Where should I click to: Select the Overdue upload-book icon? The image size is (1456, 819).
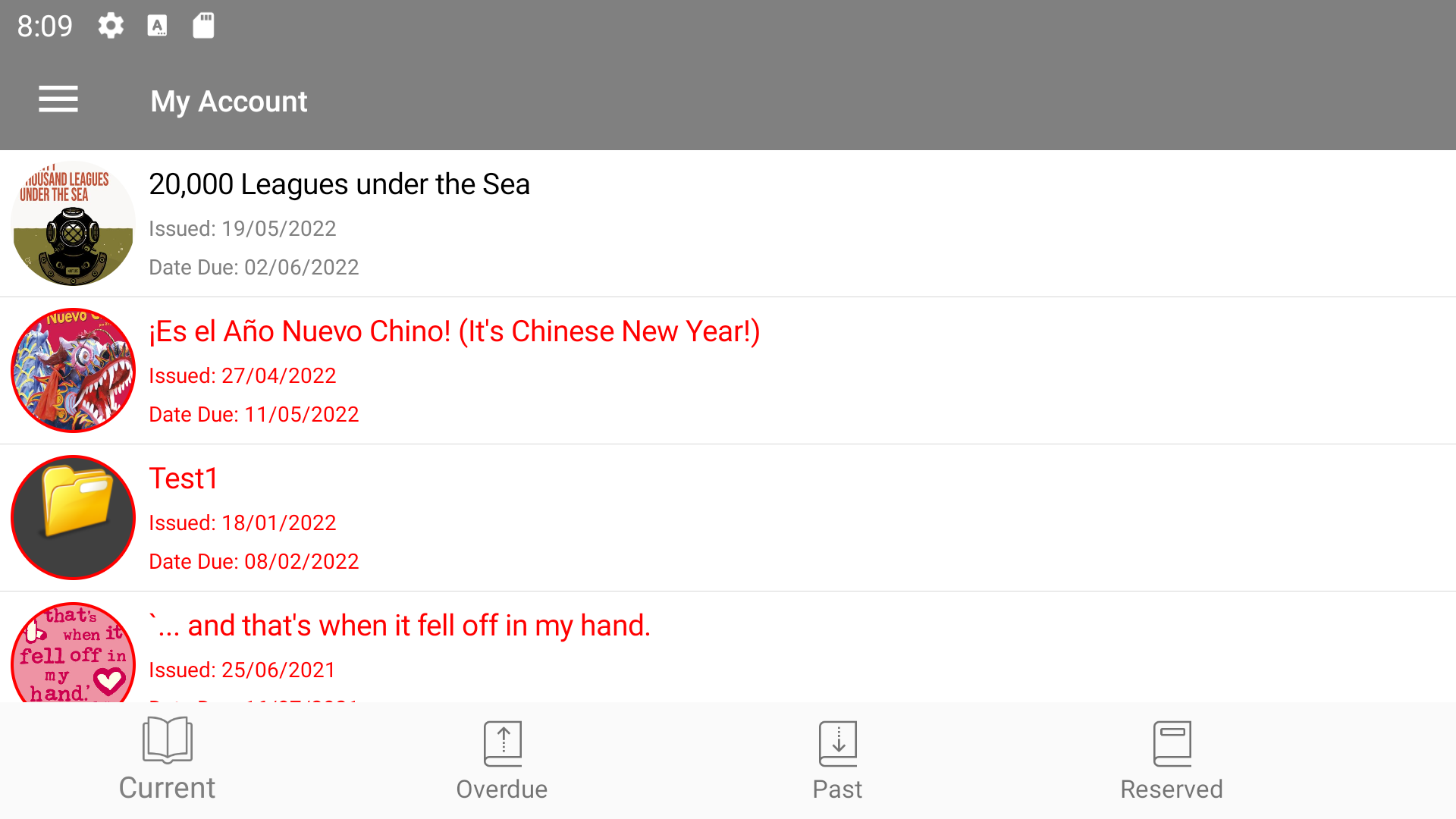502,743
